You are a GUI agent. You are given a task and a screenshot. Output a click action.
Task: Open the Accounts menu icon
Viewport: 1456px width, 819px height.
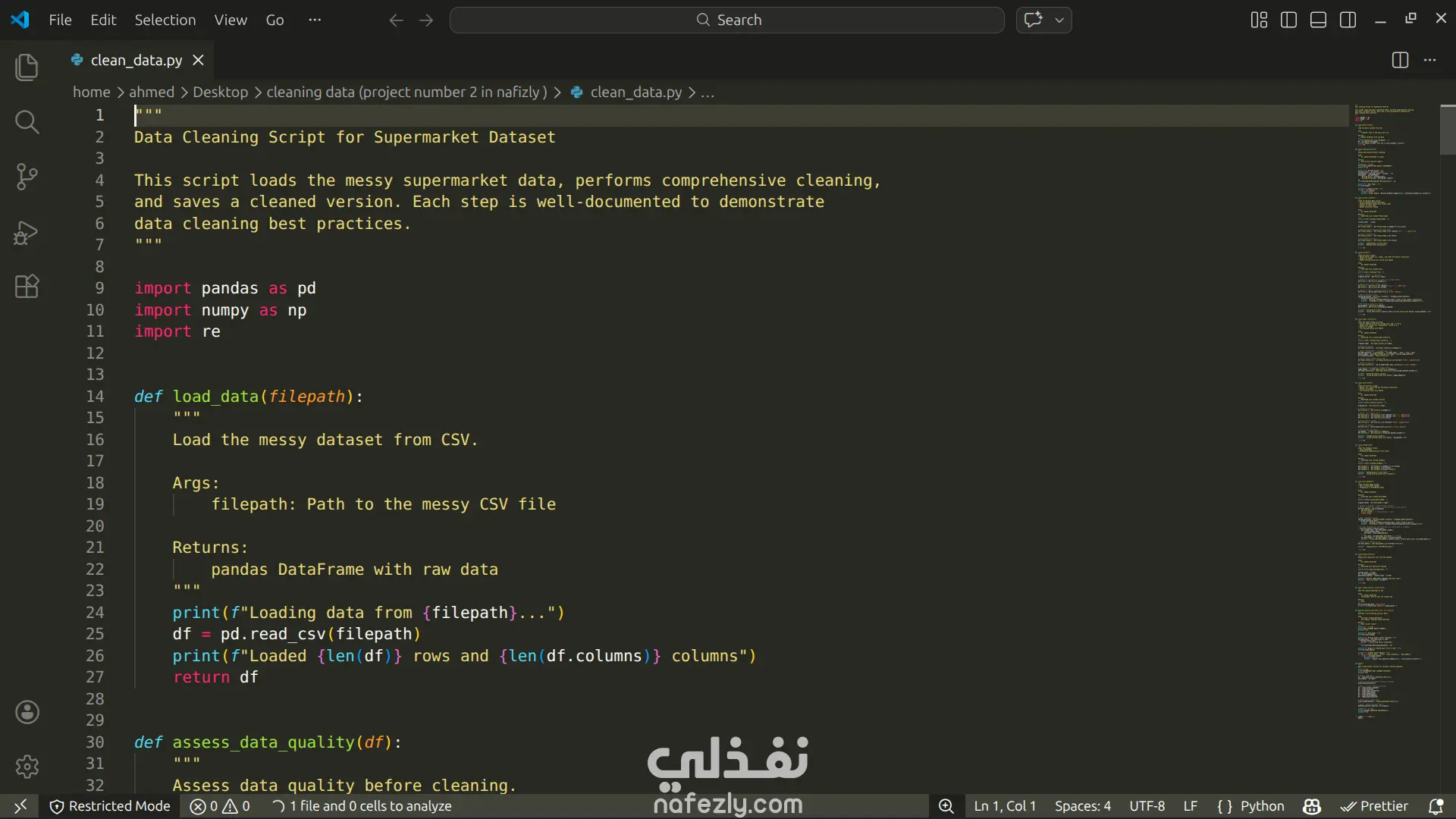[x=27, y=712]
